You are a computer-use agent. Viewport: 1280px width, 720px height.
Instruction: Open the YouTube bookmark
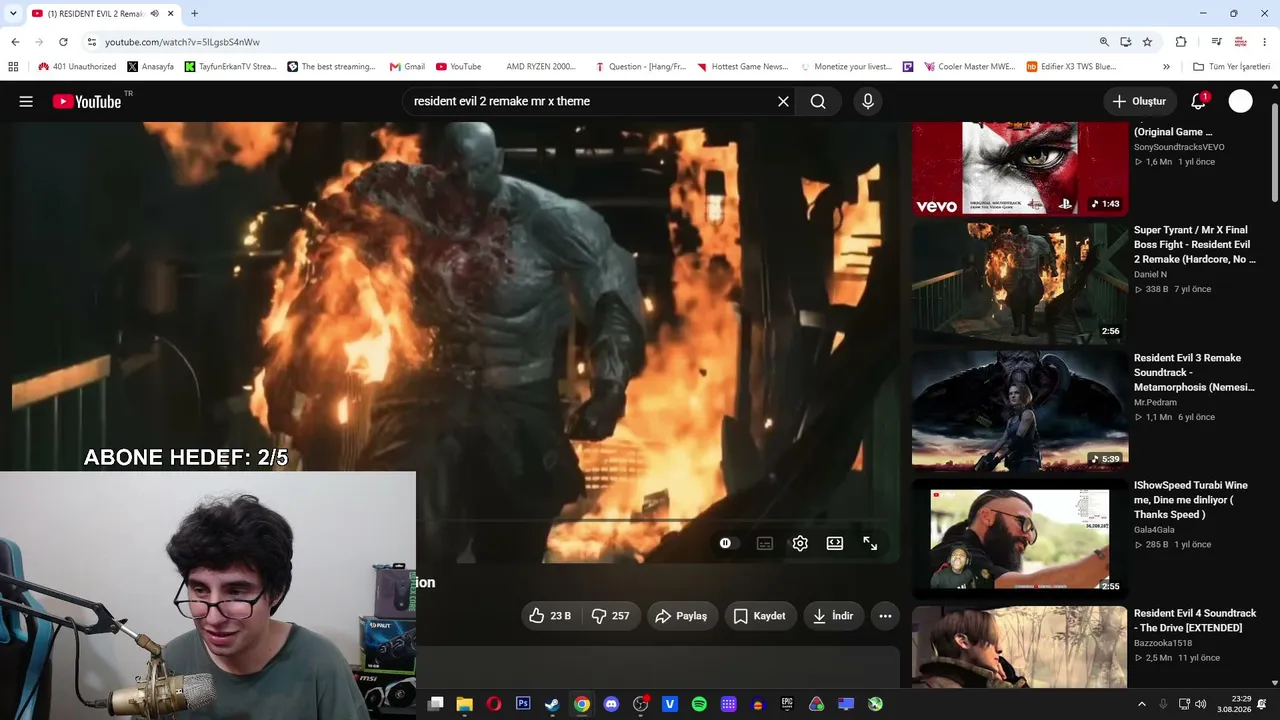pos(458,67)
